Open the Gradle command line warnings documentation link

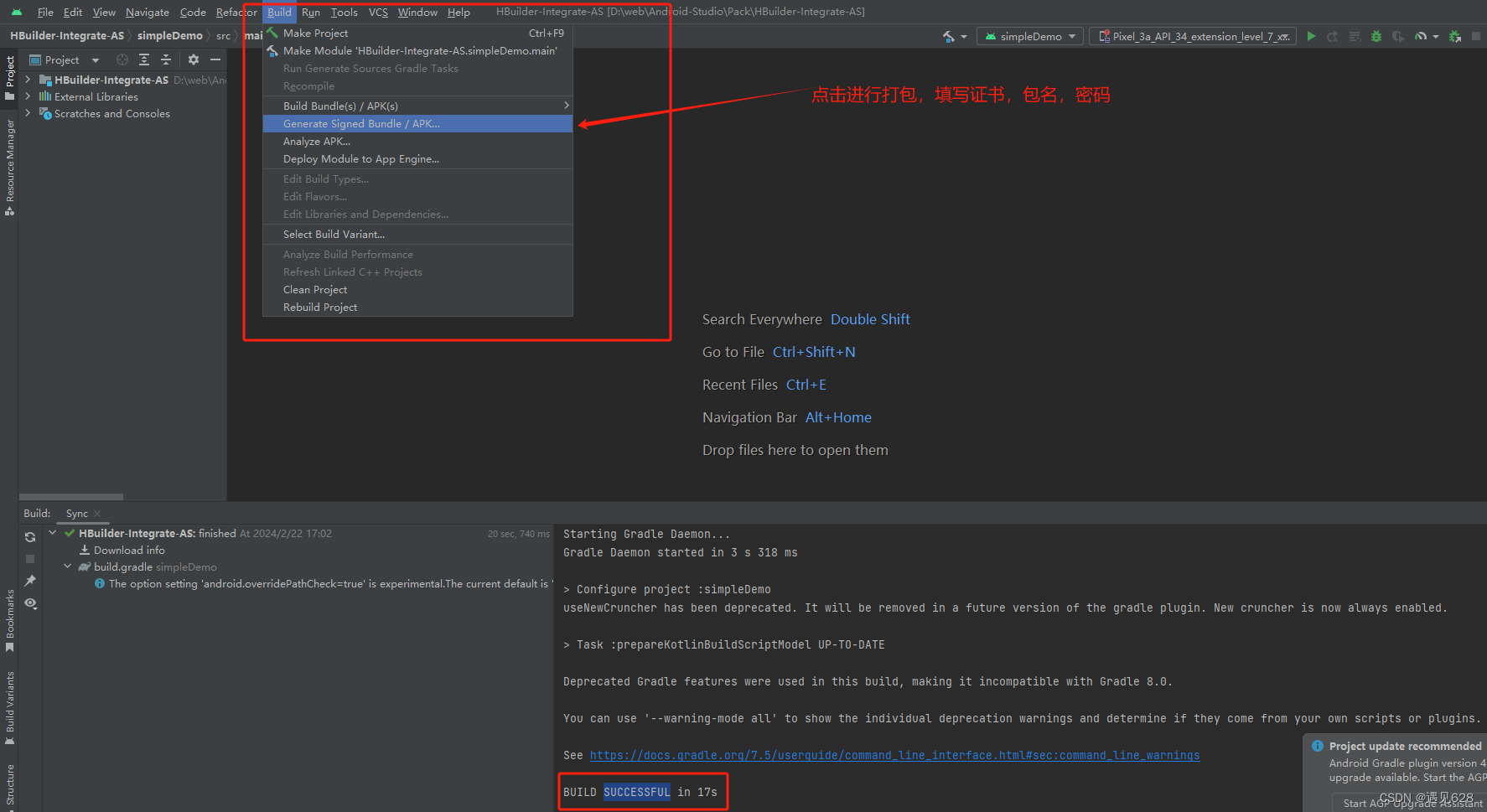894,755
